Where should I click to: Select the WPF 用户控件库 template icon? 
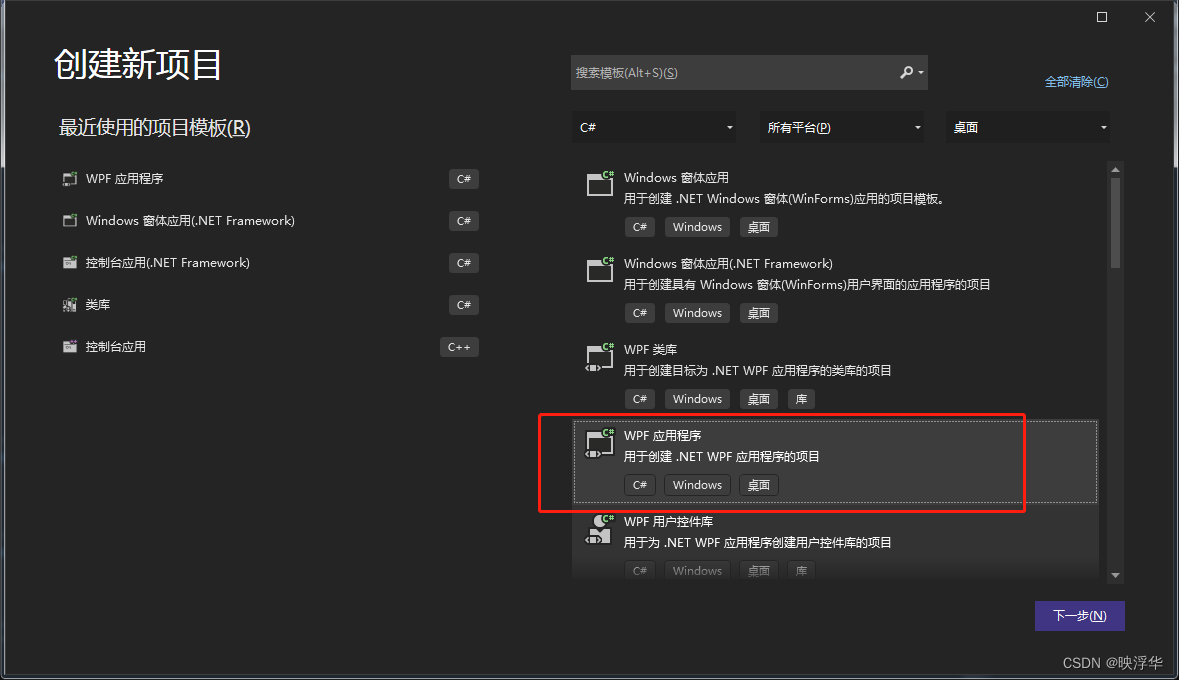pyautogui.click(x=599, y=528)
